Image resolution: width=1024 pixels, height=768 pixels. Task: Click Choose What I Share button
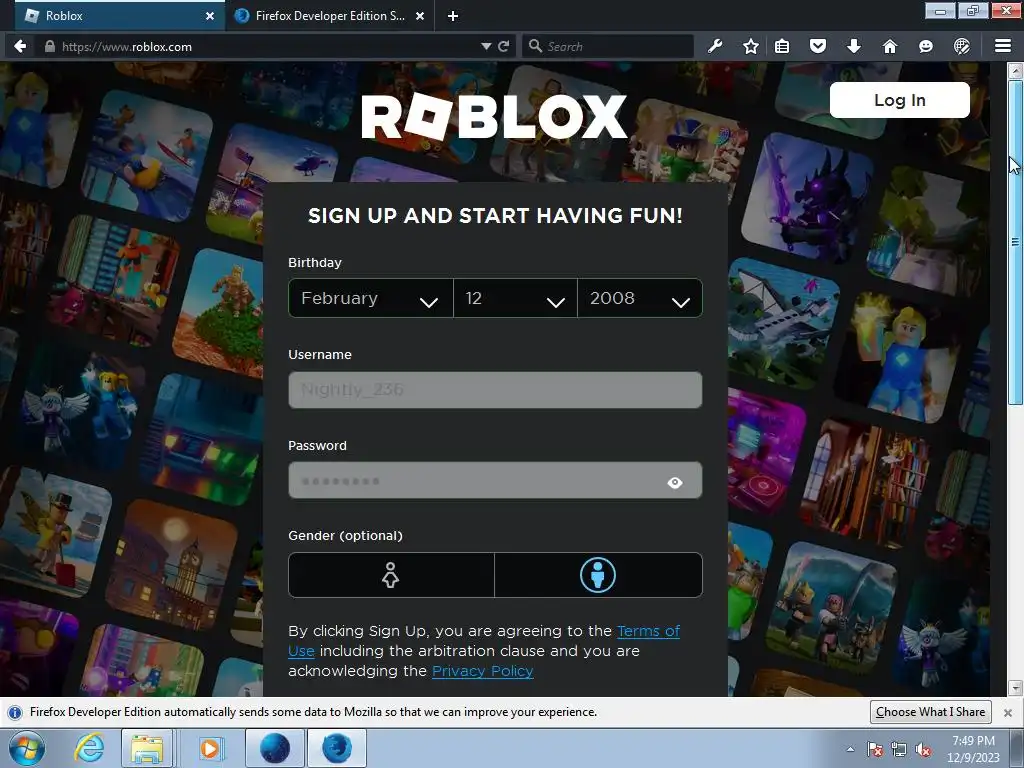point(931,712)
